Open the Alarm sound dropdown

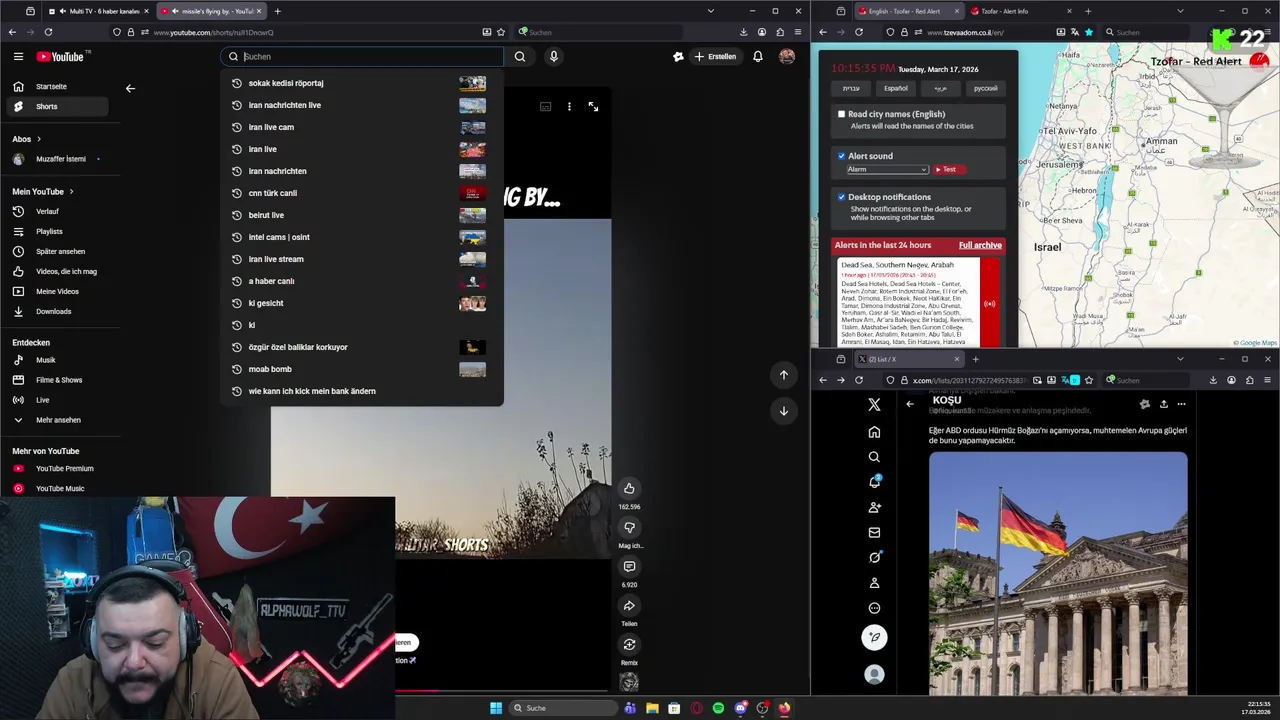pyautogui.click(x=887, y=169)
